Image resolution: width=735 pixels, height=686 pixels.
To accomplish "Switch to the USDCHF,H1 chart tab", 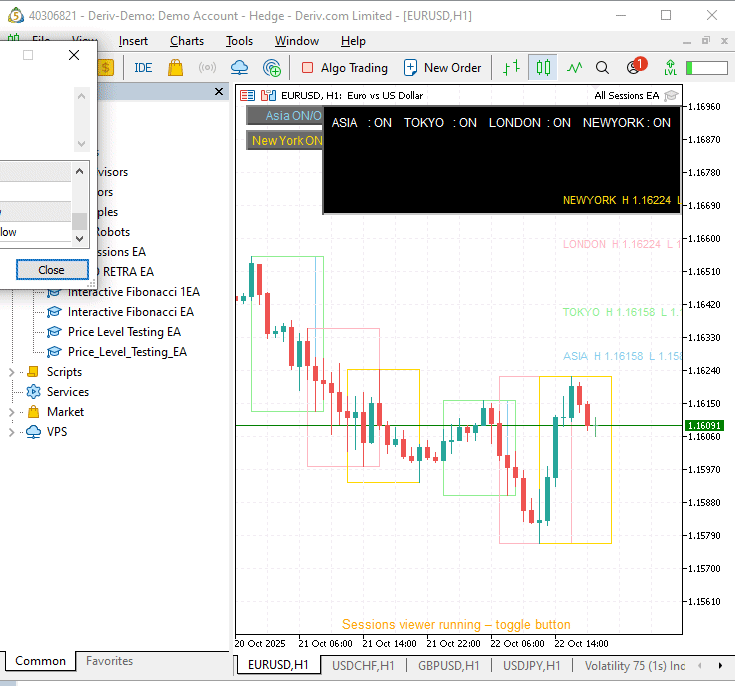I will 363,666.
